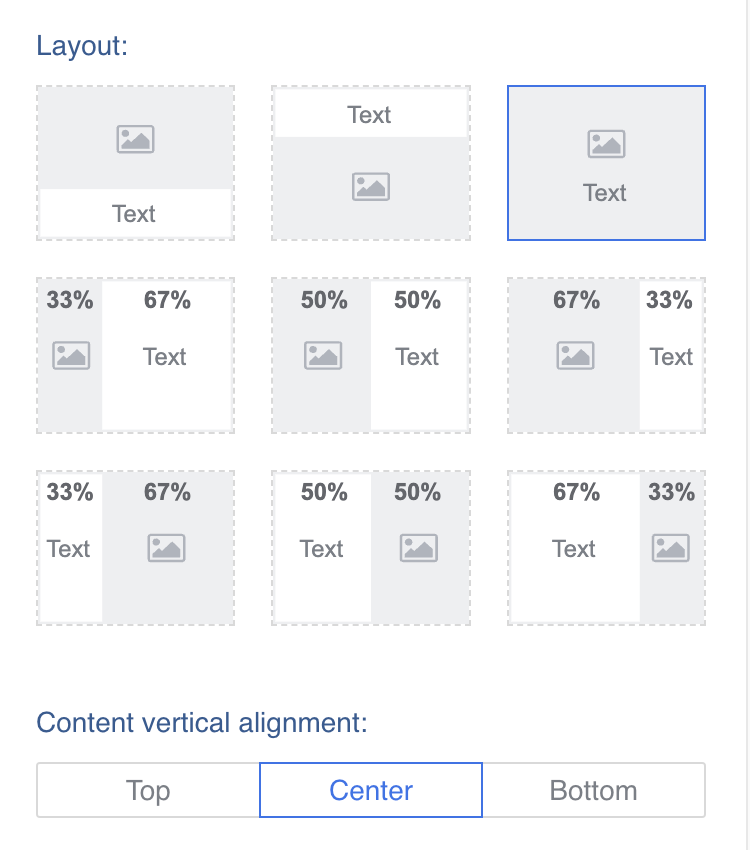Select the 33% text left, 67% image layout
Viewport: 750px width, 850px height.
click(135, 548)
